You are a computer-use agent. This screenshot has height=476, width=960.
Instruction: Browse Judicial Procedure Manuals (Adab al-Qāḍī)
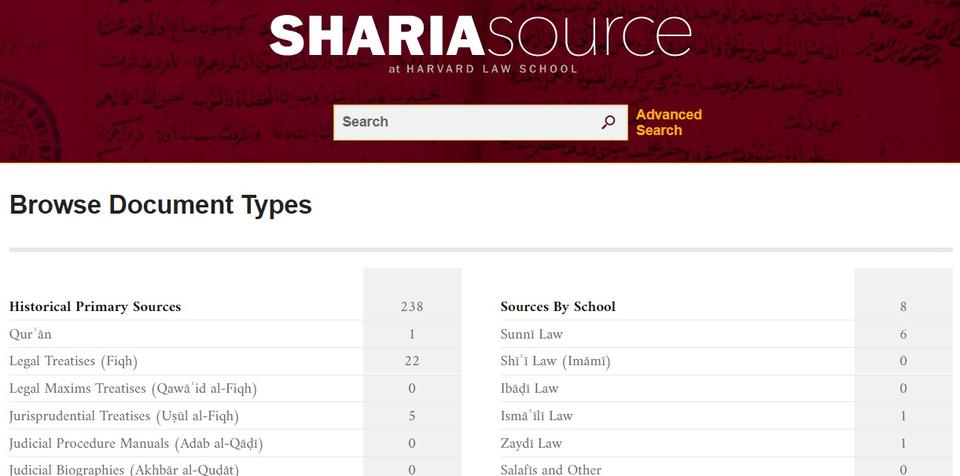(x=136, y=444)
